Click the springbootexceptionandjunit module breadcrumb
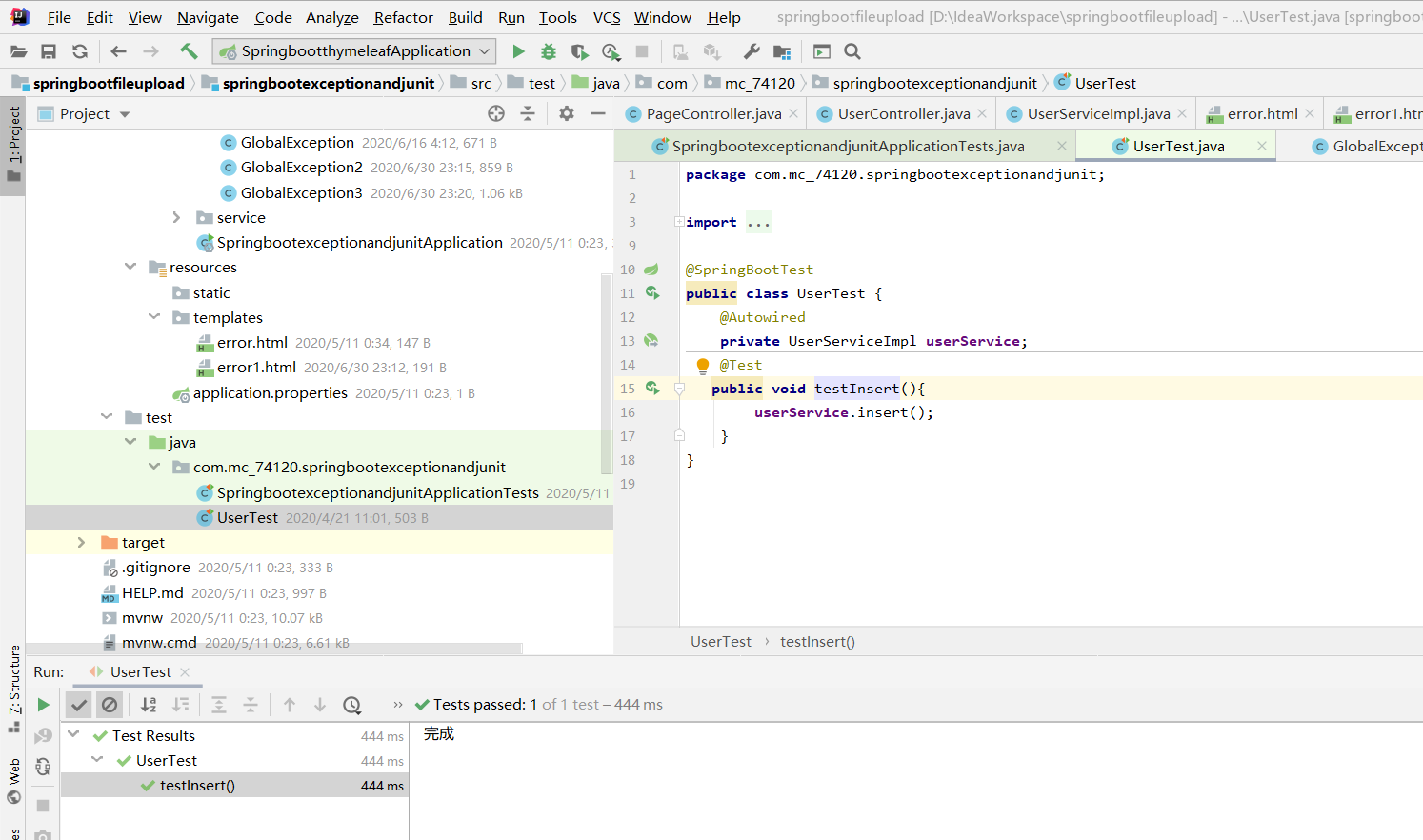This screenshot has width=1423, height=840. tap(328, 84)
